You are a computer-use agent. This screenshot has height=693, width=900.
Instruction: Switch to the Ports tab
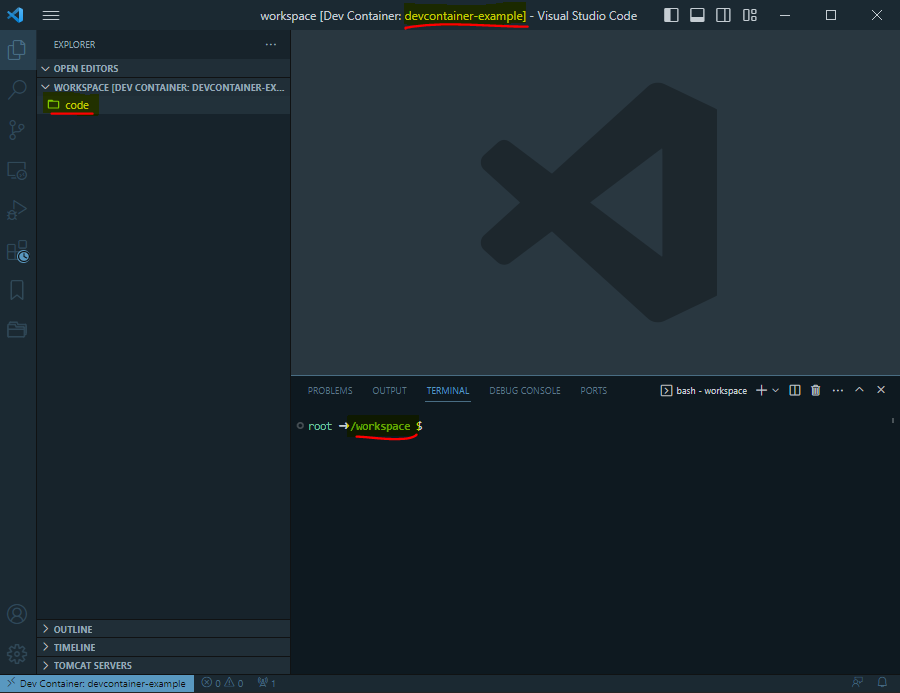point(593,390)
